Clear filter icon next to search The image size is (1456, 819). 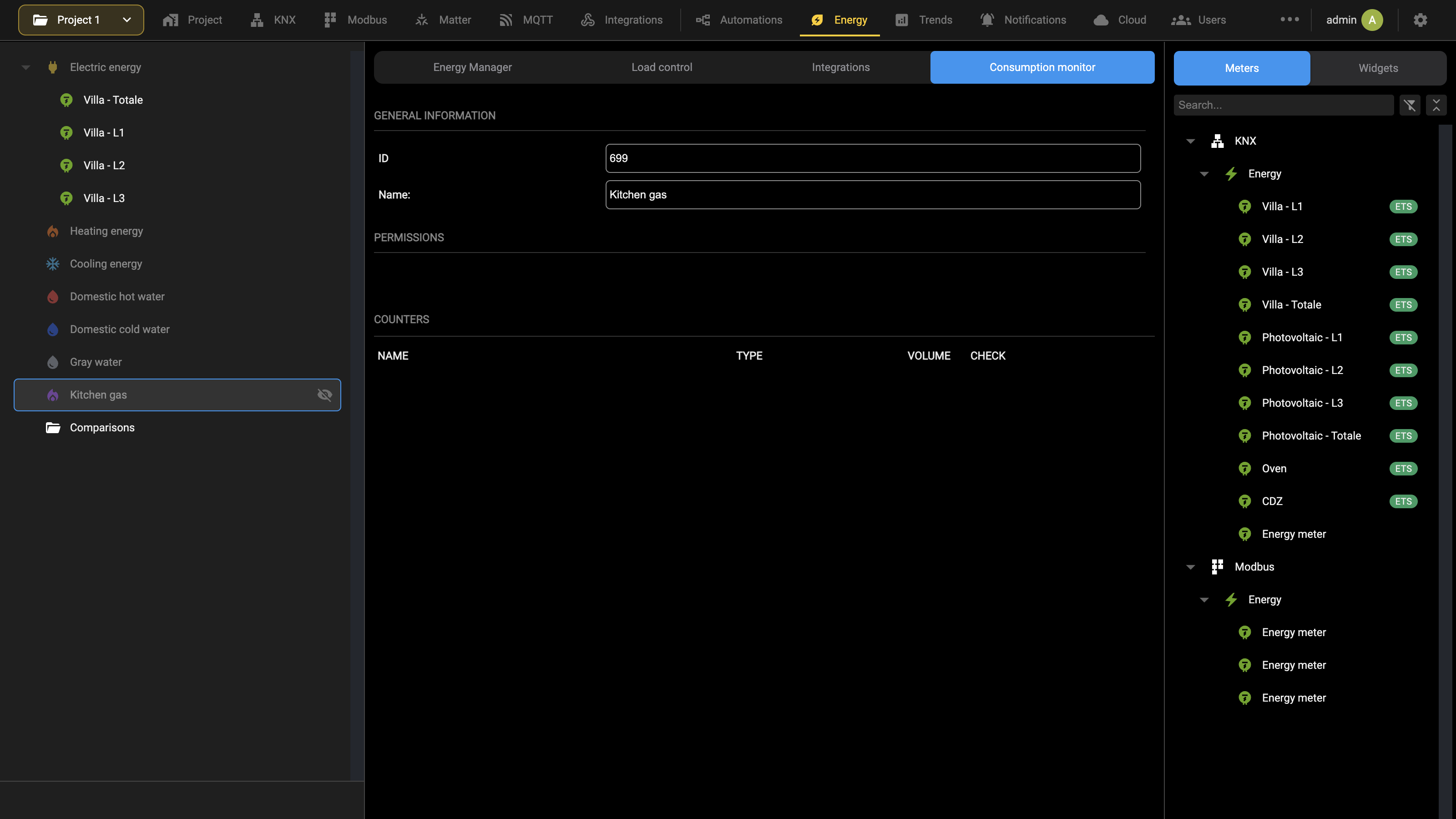(x=1410, y=105)
